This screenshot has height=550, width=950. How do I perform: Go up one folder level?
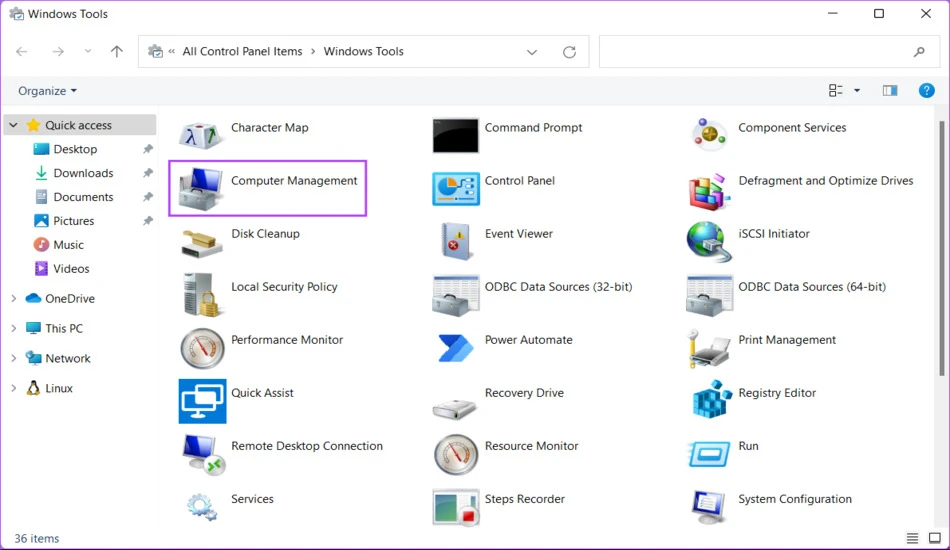[117, 51]
